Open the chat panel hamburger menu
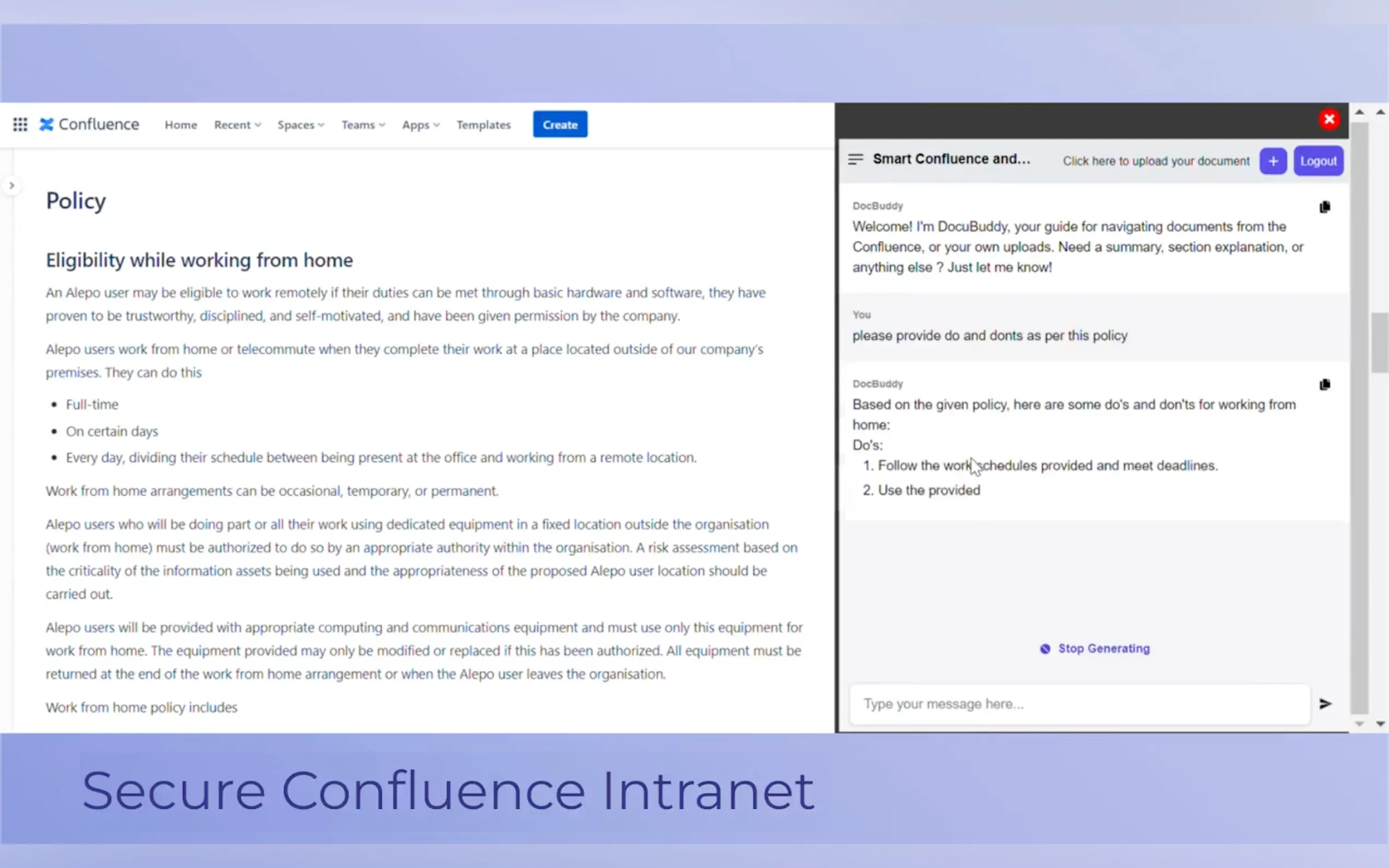This screenshot has height=868, width=1389. coord(855,160)
